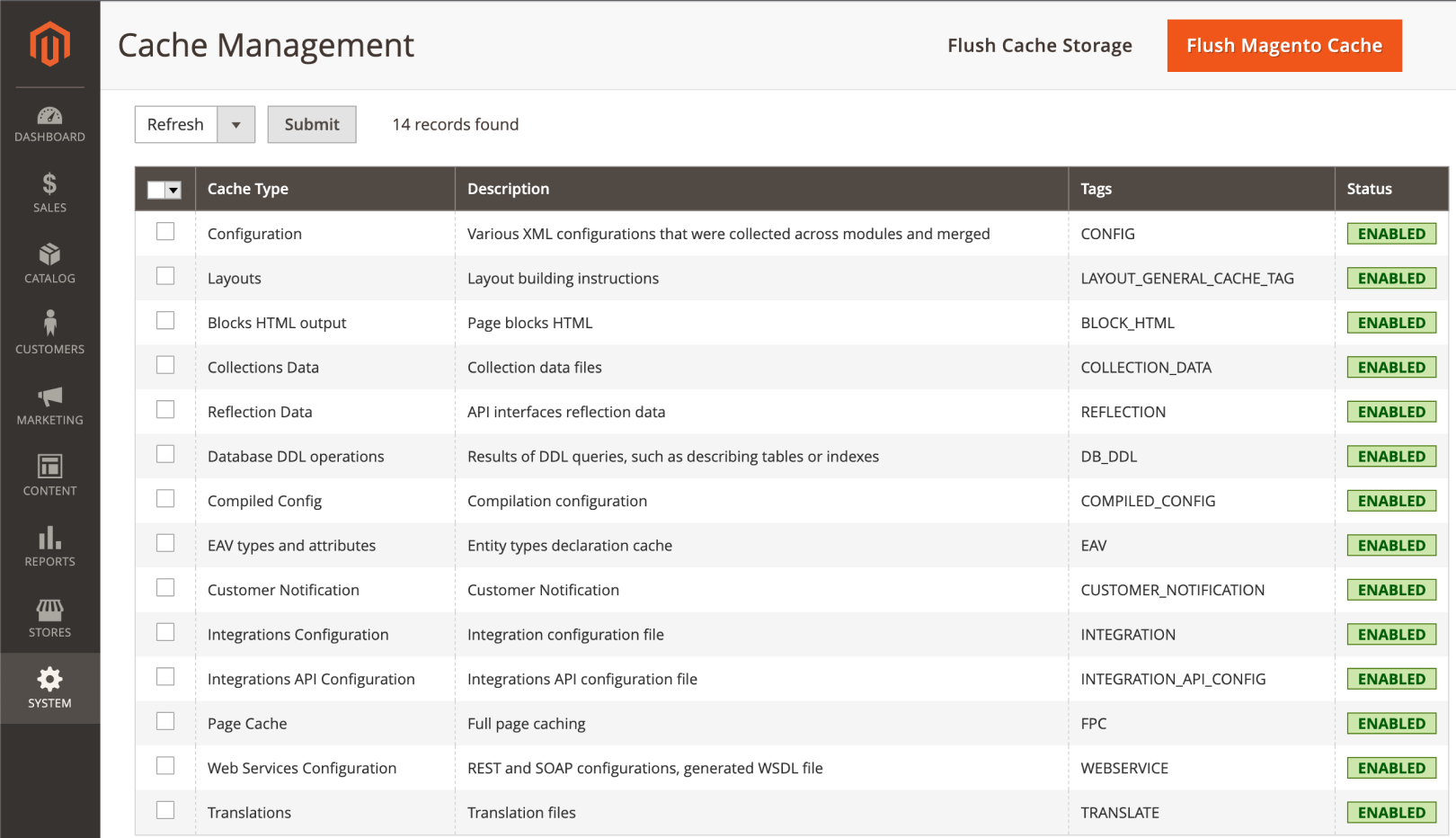The width and height of the screenshot is (1456, 838).
Task: Click ENABLED status for Page Cache
Action: point(1391,724)
